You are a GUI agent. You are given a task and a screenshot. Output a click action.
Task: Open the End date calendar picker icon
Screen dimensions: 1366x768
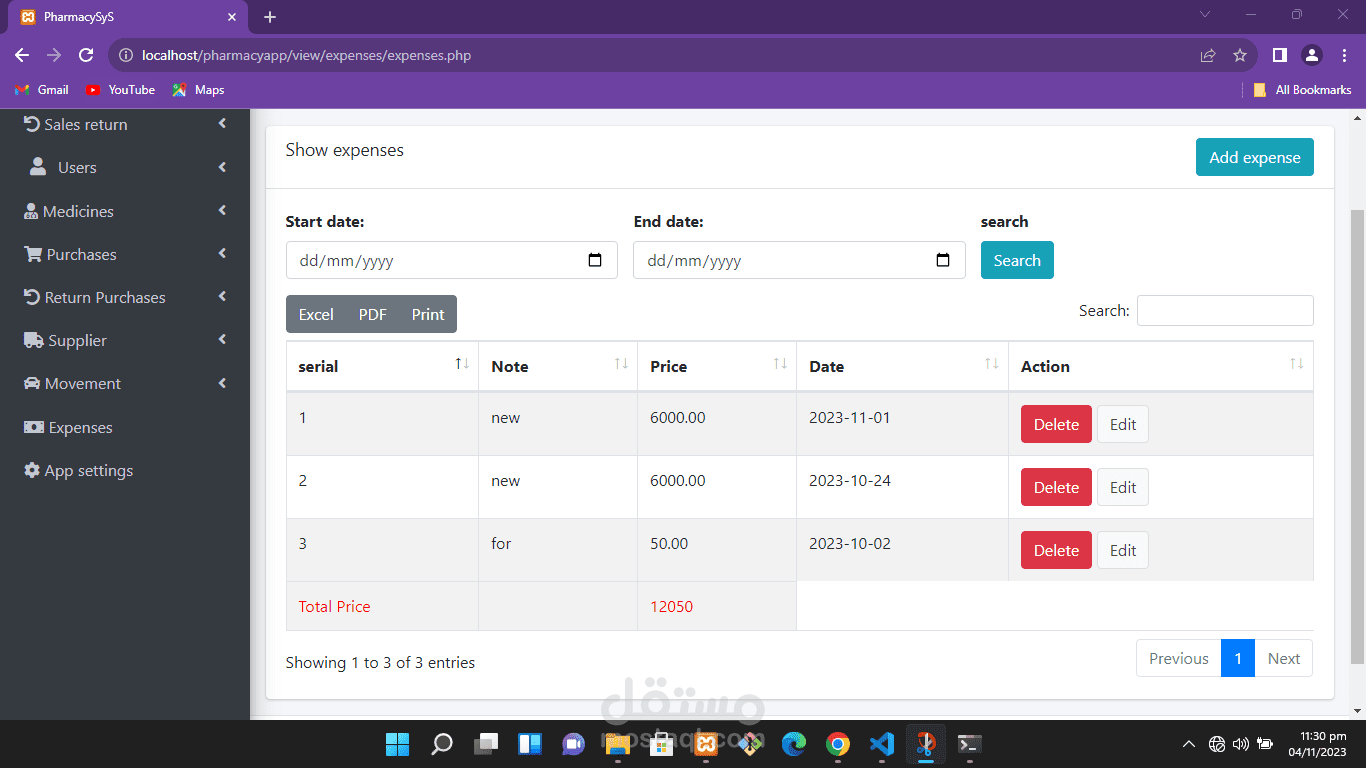943,260
